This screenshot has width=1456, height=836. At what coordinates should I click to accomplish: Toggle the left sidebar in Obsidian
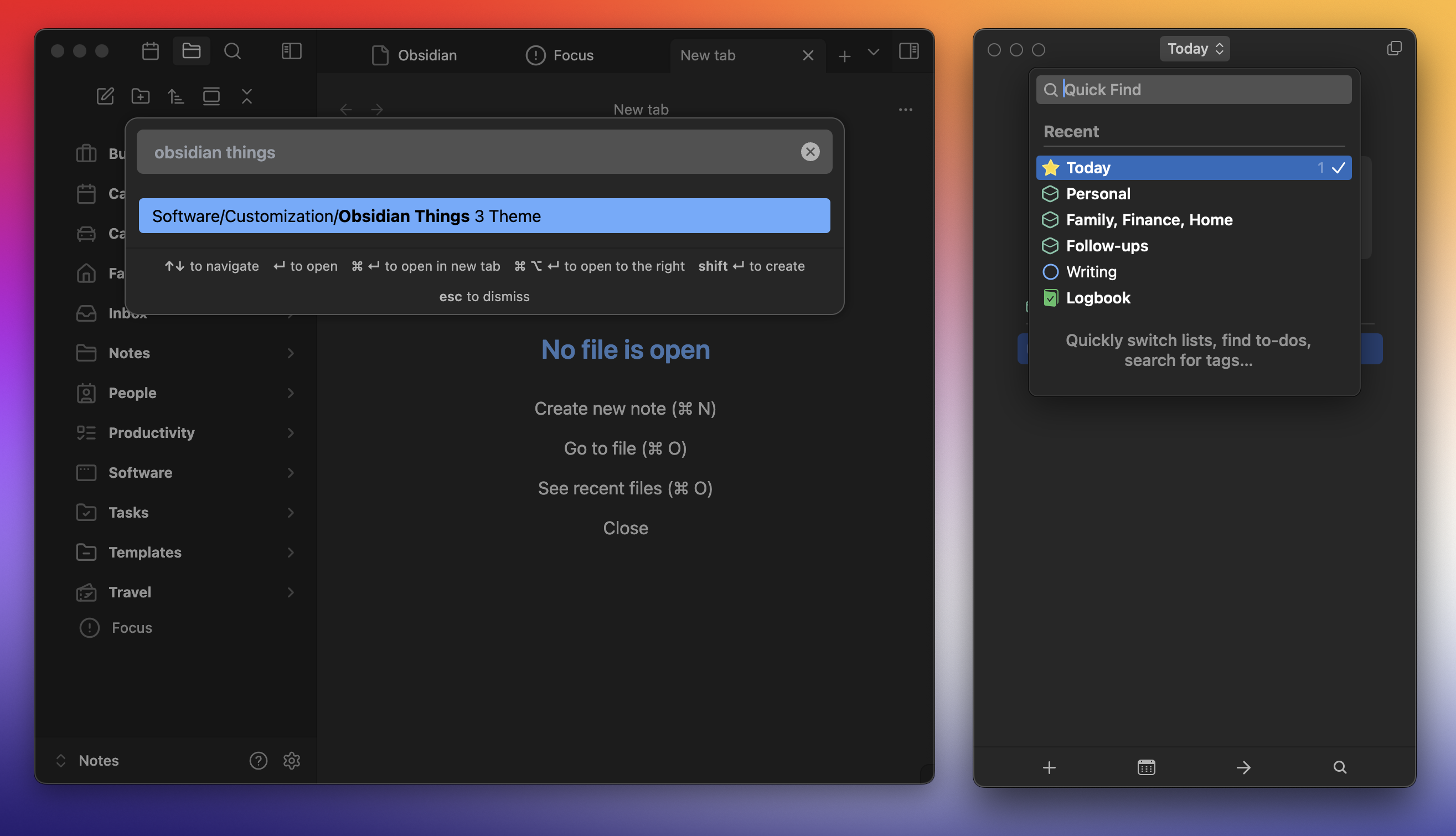click(292, 51)
